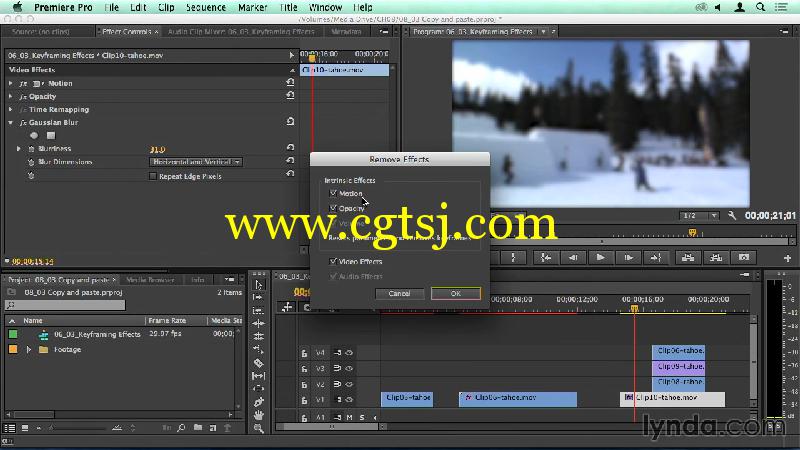Click Cancel in Remove Effects dialog
800x450 pixels.
[x=399, y=293]
